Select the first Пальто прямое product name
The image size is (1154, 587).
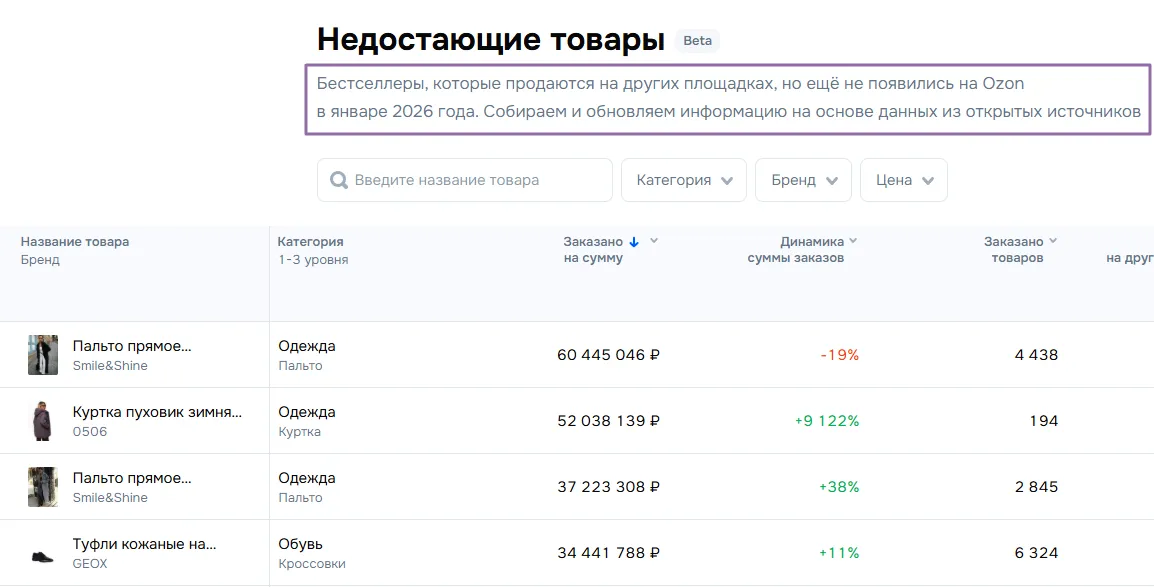[x=132, y=346]
